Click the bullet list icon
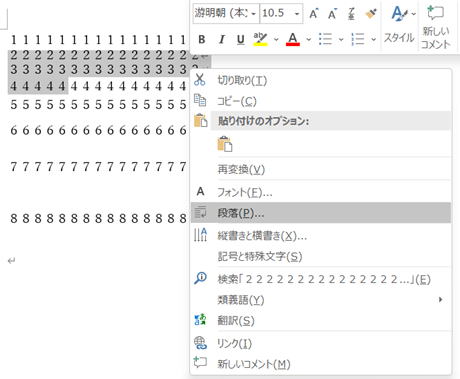 click(325, 39)
